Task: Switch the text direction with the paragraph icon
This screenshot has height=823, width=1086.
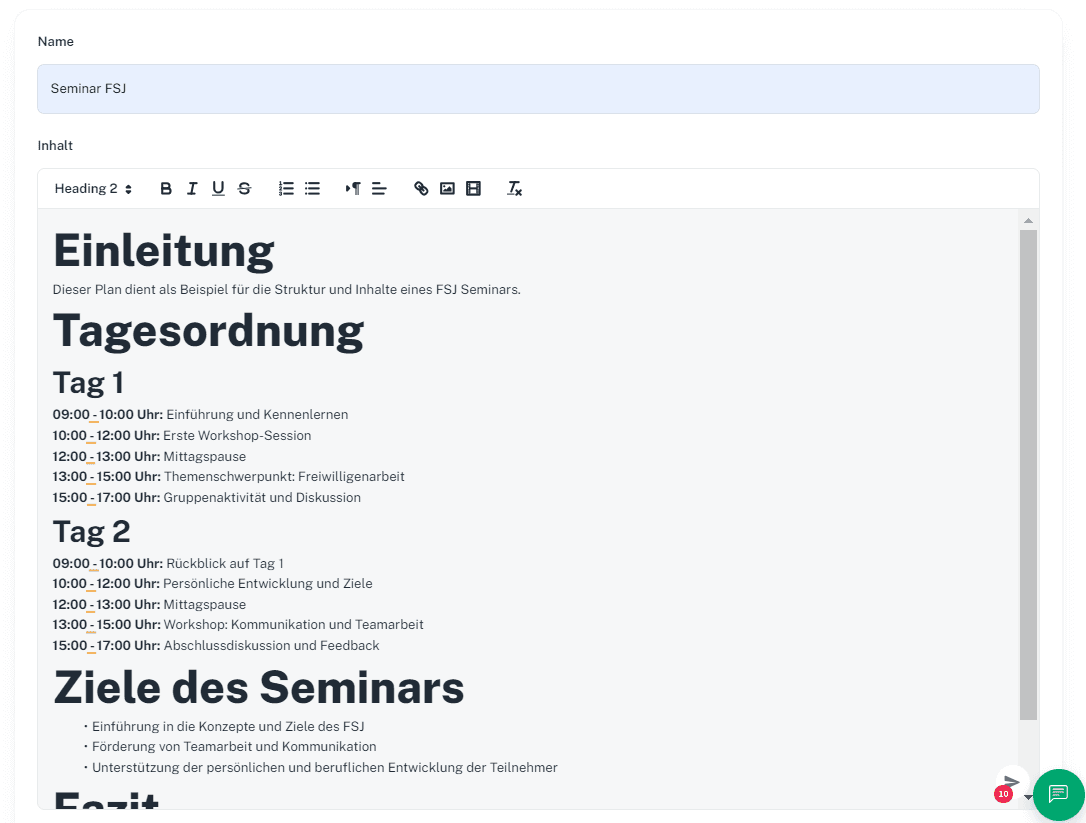Action: [353, 188]
